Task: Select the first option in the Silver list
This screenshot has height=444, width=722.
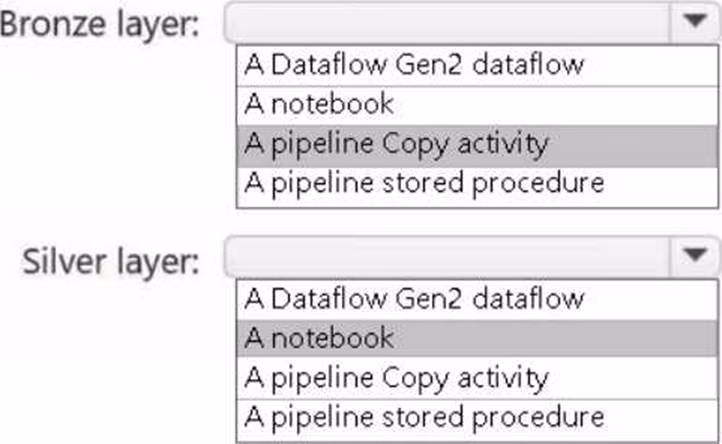Action: coord(414,299)
